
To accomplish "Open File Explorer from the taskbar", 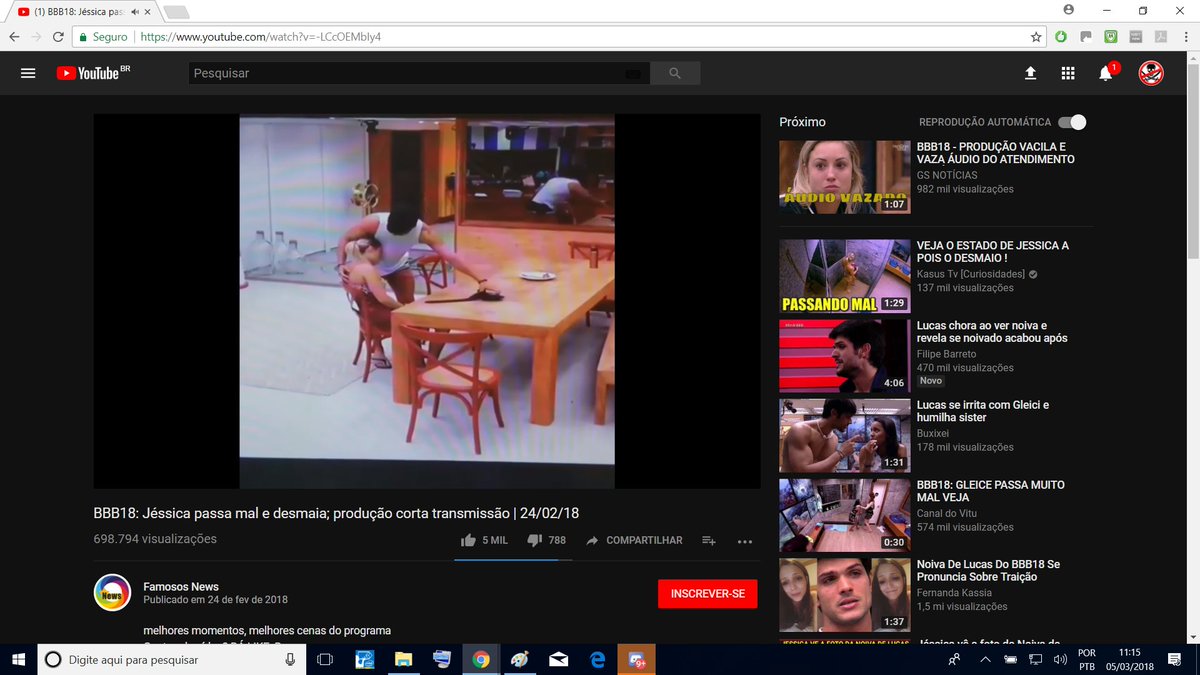I will click(x=403, y=659).
